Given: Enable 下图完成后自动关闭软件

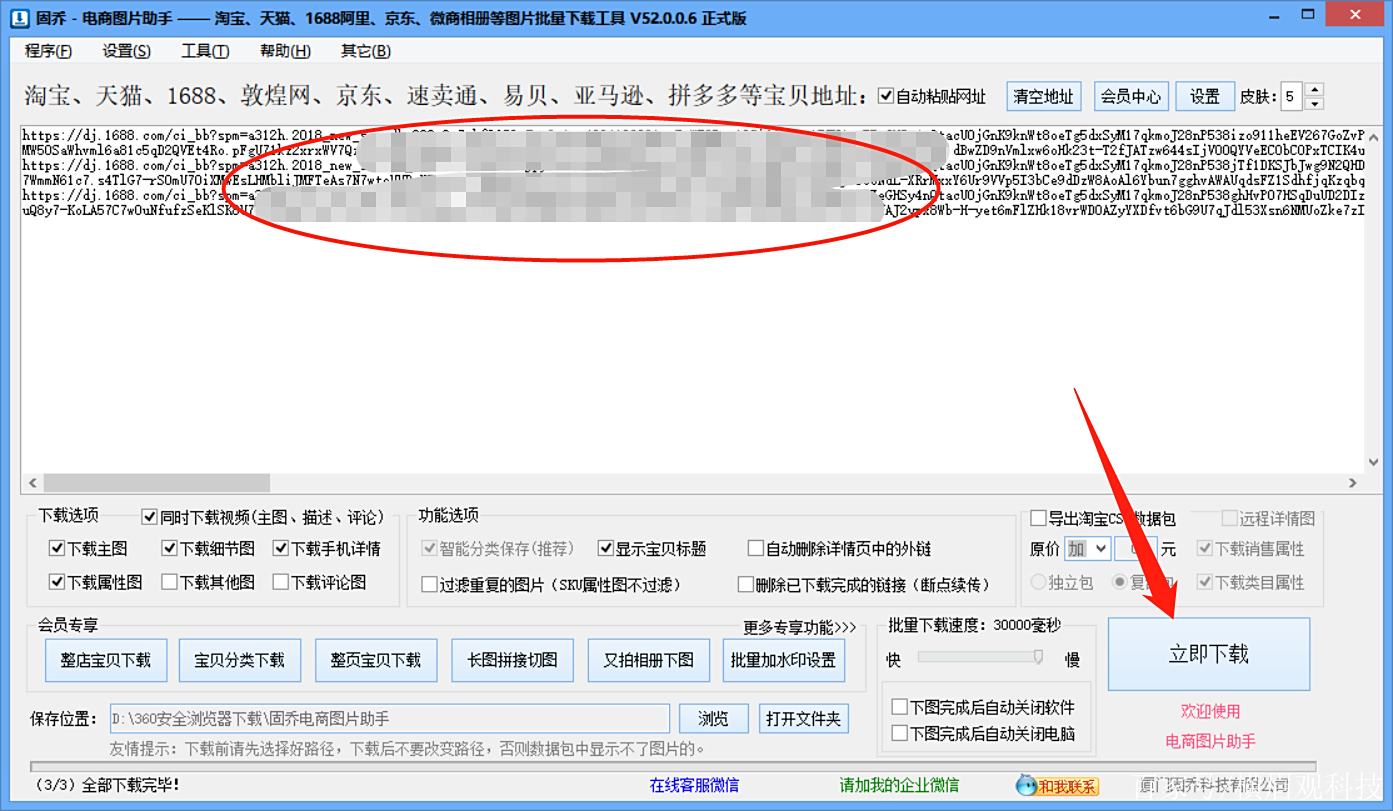Looking at the screenshot, I should [x=899, y=707].
